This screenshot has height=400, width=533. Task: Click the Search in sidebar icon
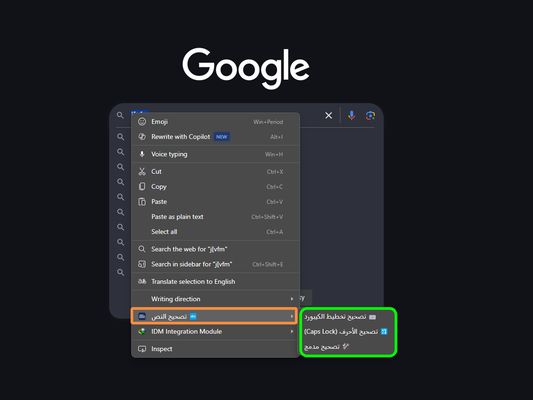point(142,264)
